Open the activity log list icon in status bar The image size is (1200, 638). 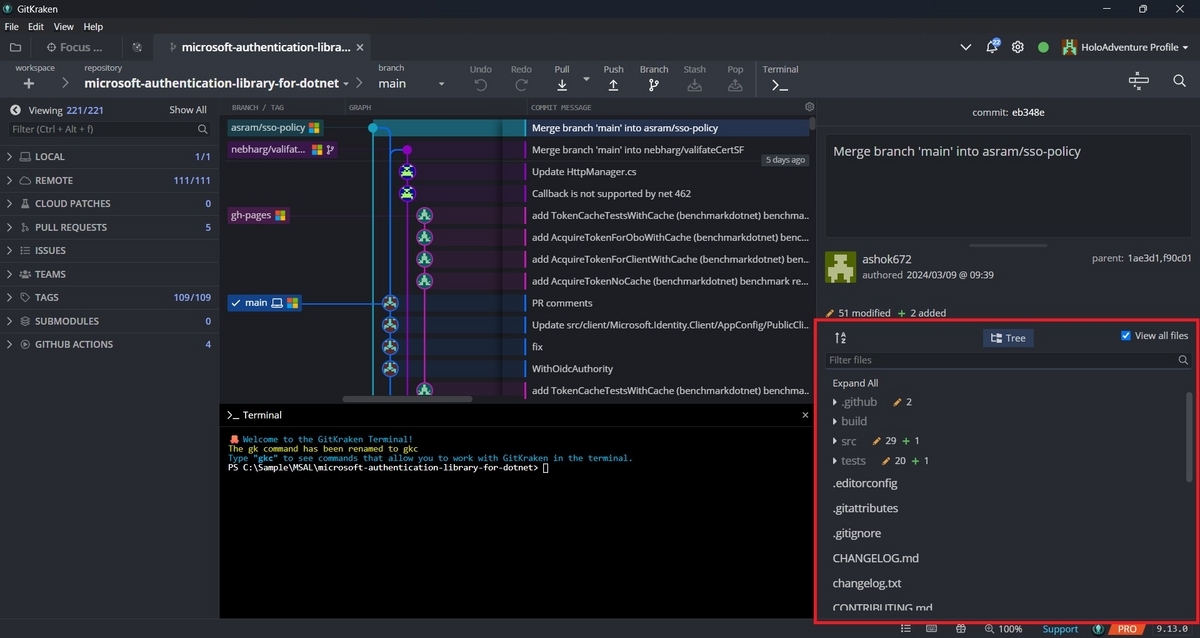click(x=905, y=629)
